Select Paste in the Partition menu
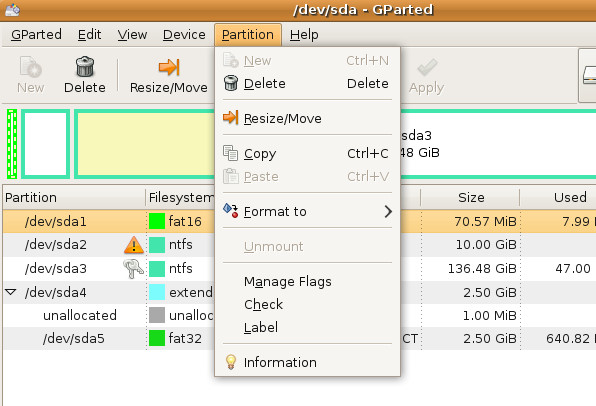 pyautogui.click(x=307, y=176)
